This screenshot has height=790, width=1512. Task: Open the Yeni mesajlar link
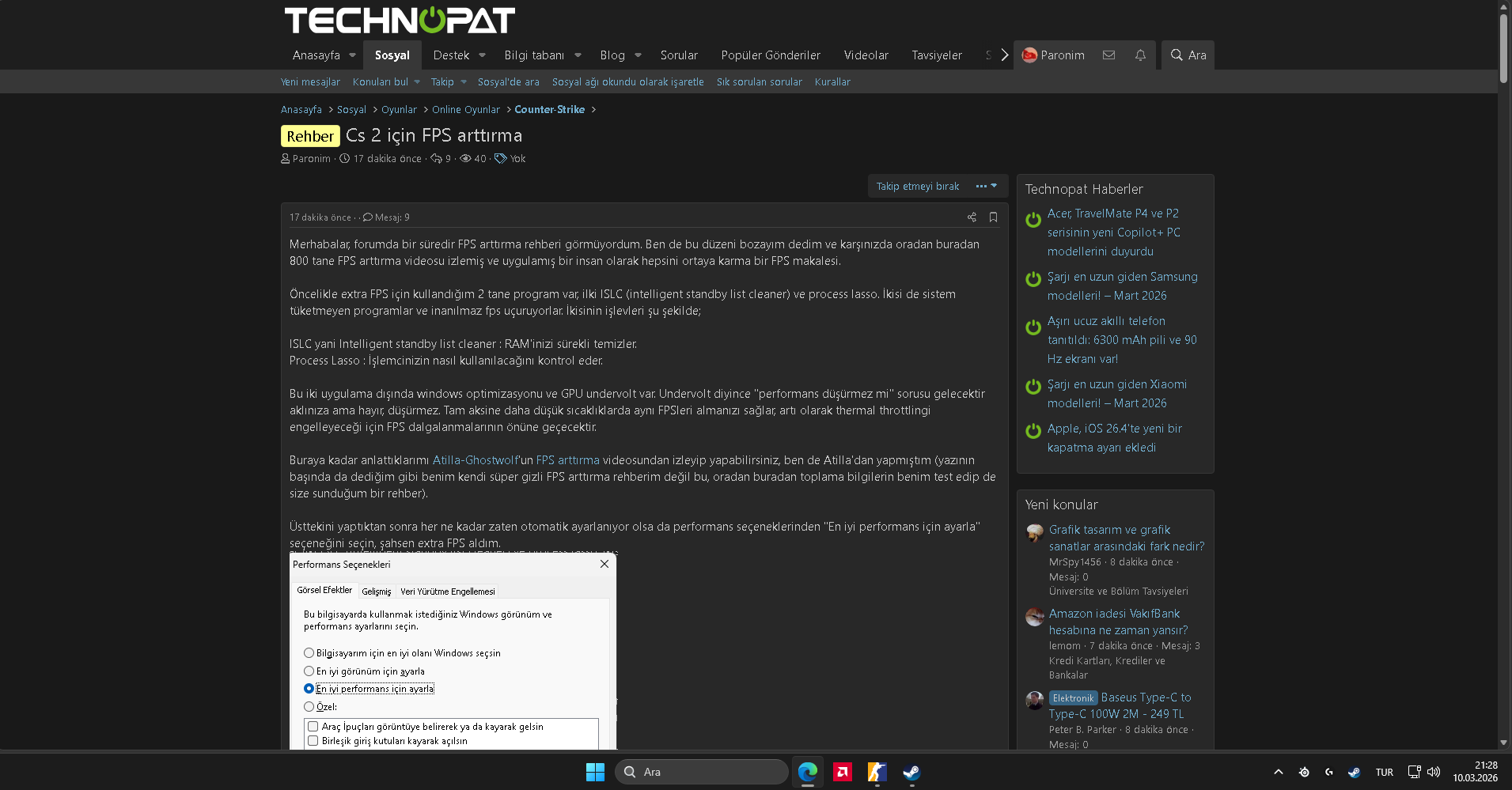(310, 82)
